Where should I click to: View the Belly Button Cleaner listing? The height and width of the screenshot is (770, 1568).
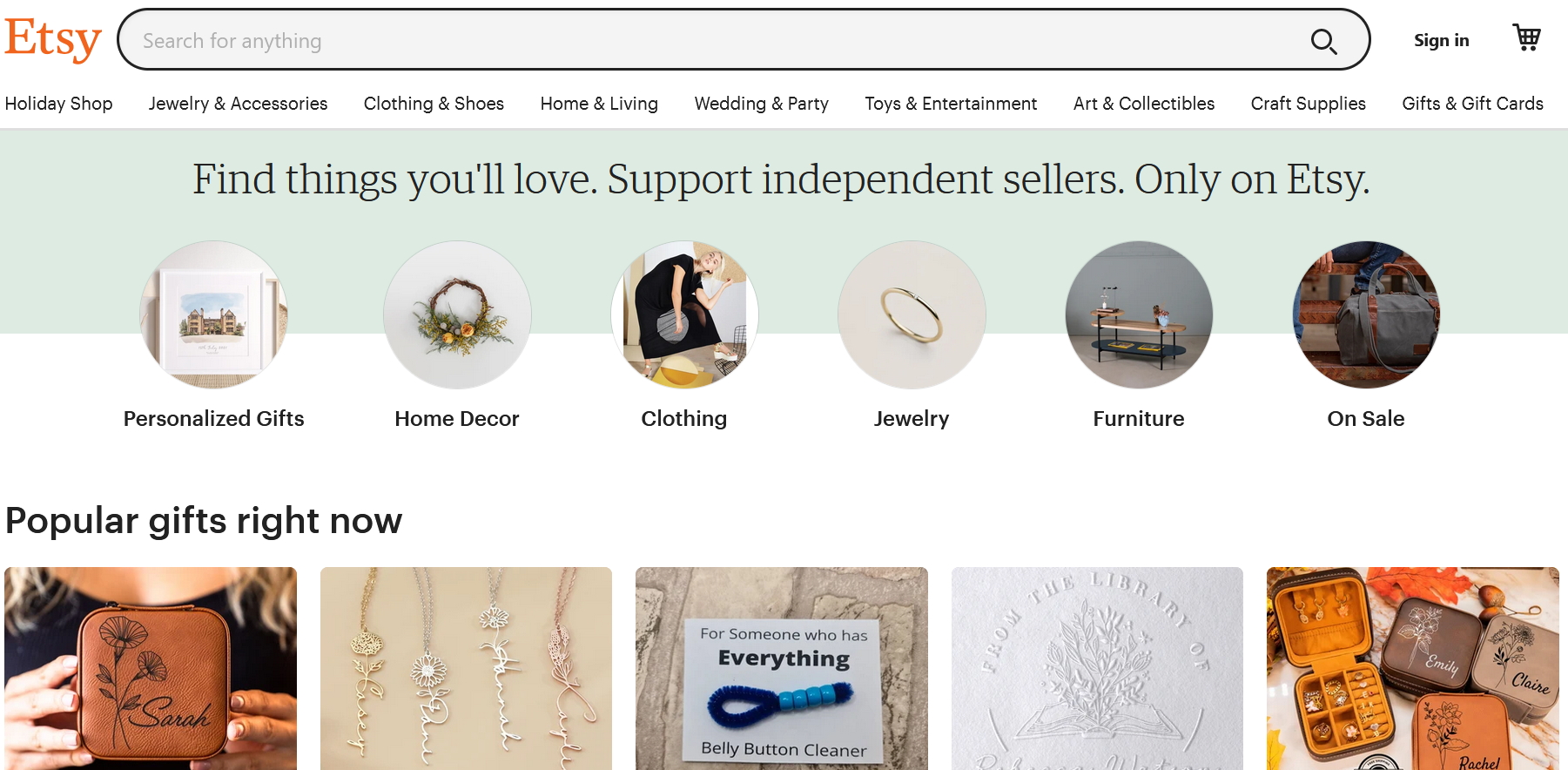[x=782, y=668]
